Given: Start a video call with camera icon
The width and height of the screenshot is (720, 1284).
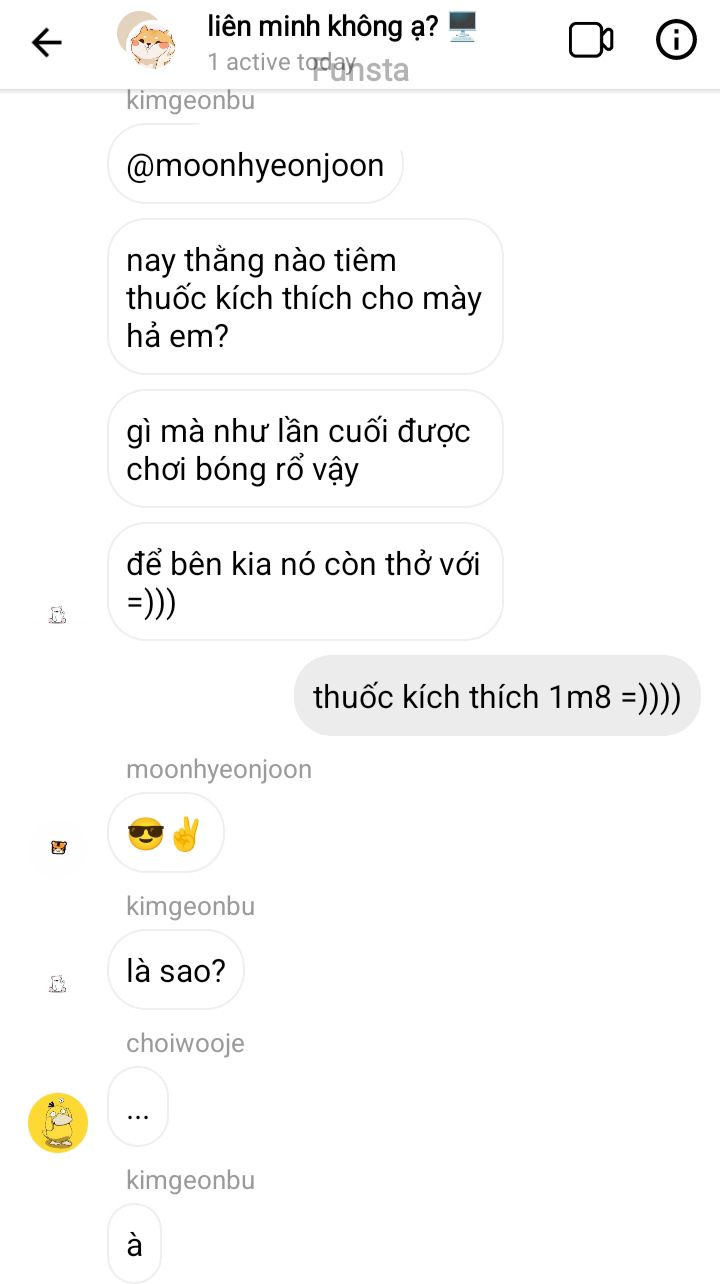Looking at the screenshot, I should 591,40.
